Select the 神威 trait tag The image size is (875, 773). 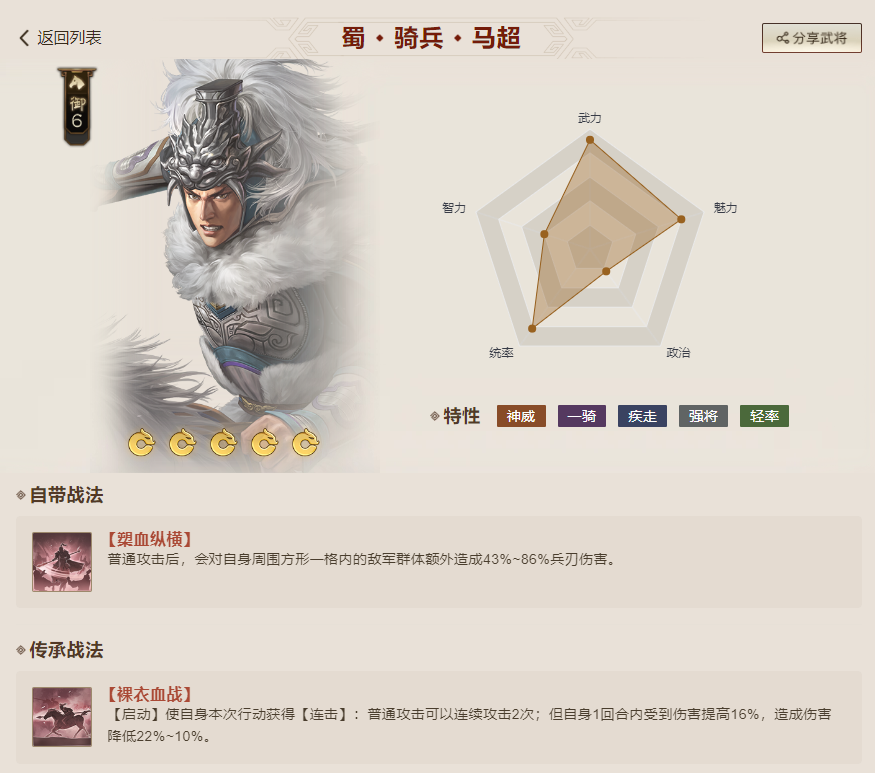[521, 416]
